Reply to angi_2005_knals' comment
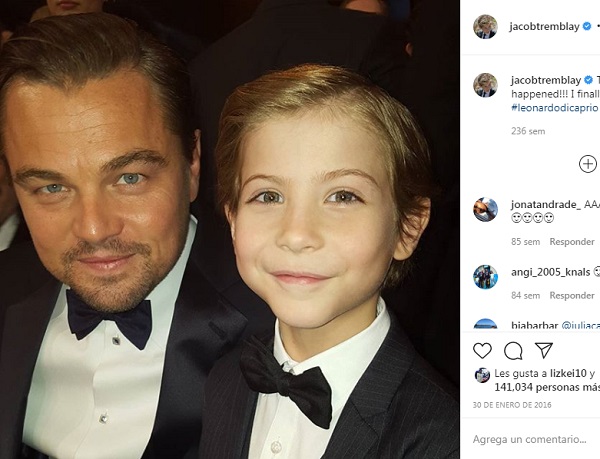 click(x=572, y=295)
